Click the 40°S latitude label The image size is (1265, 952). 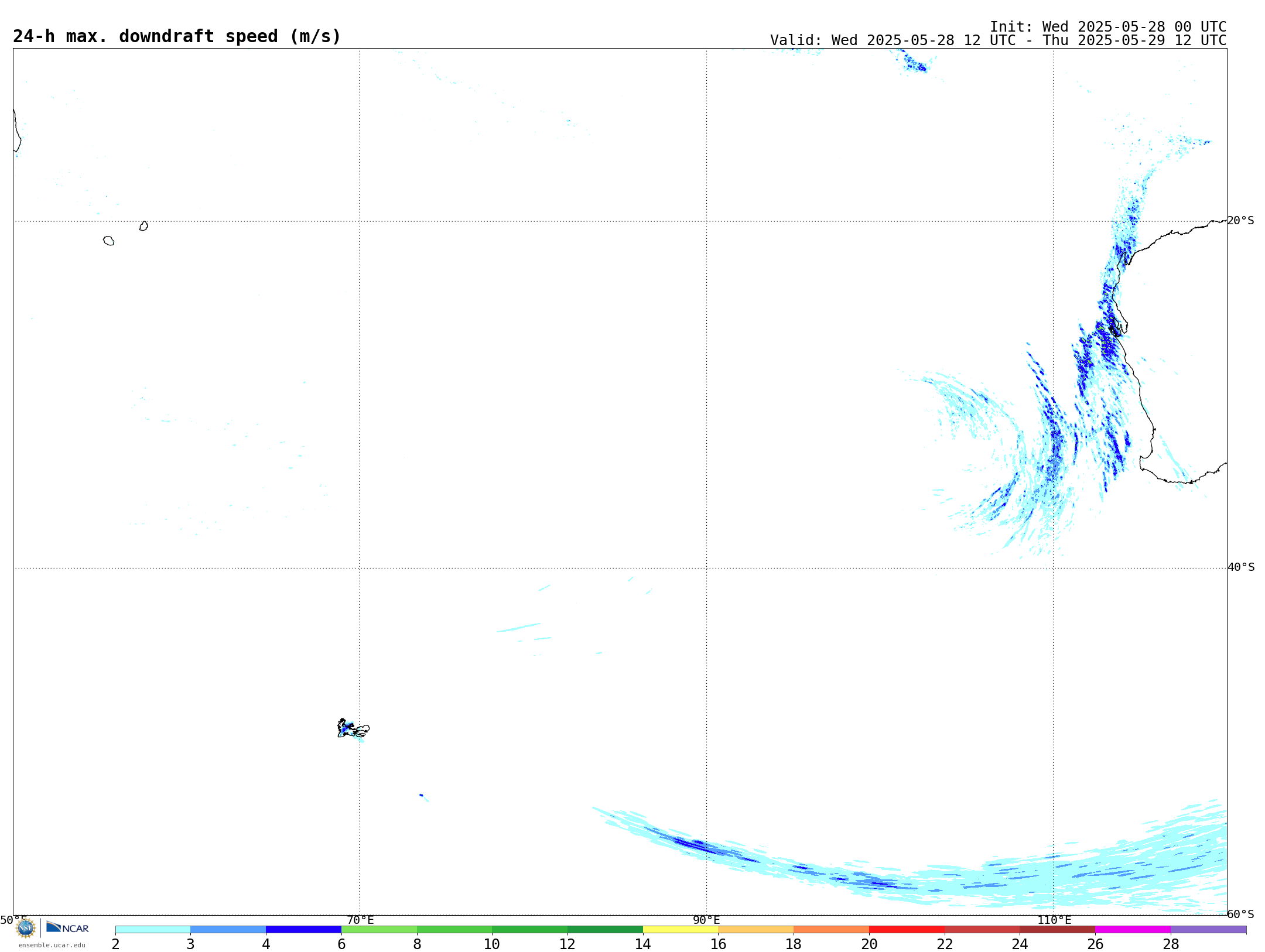[x=1240, y=567]
